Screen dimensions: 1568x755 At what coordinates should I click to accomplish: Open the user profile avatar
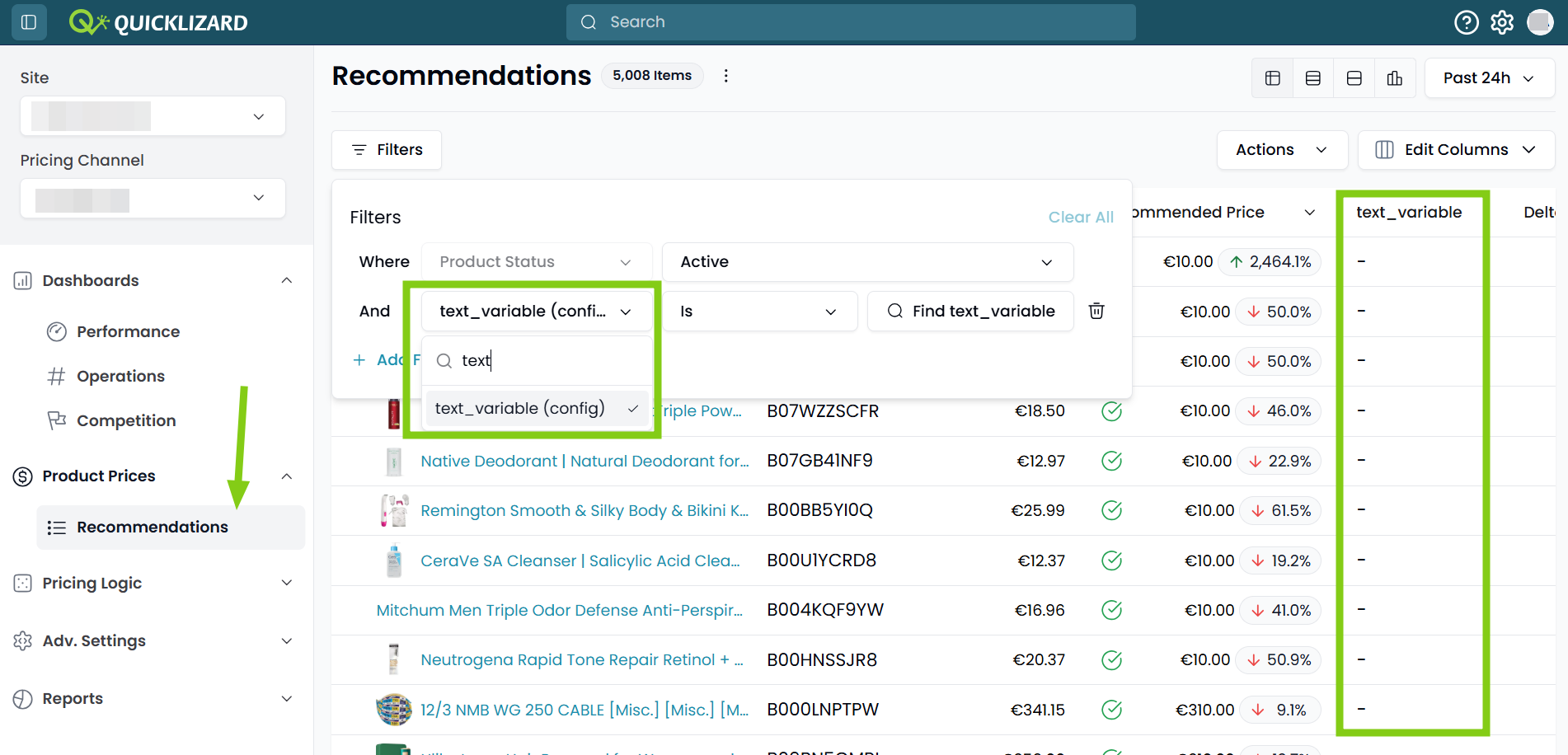tap(1539, 22)
